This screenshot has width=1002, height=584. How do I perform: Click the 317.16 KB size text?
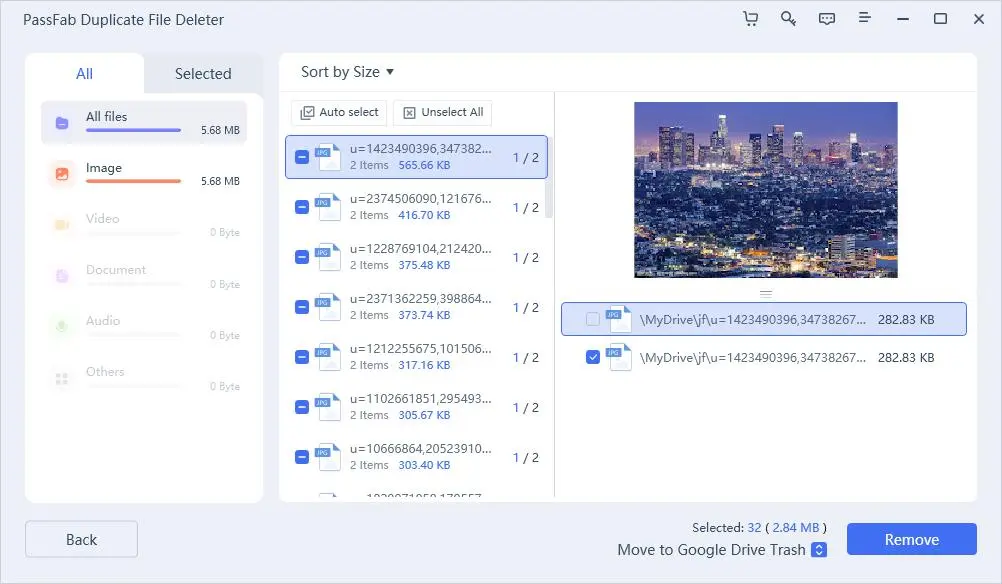click(x=424, y=365)
